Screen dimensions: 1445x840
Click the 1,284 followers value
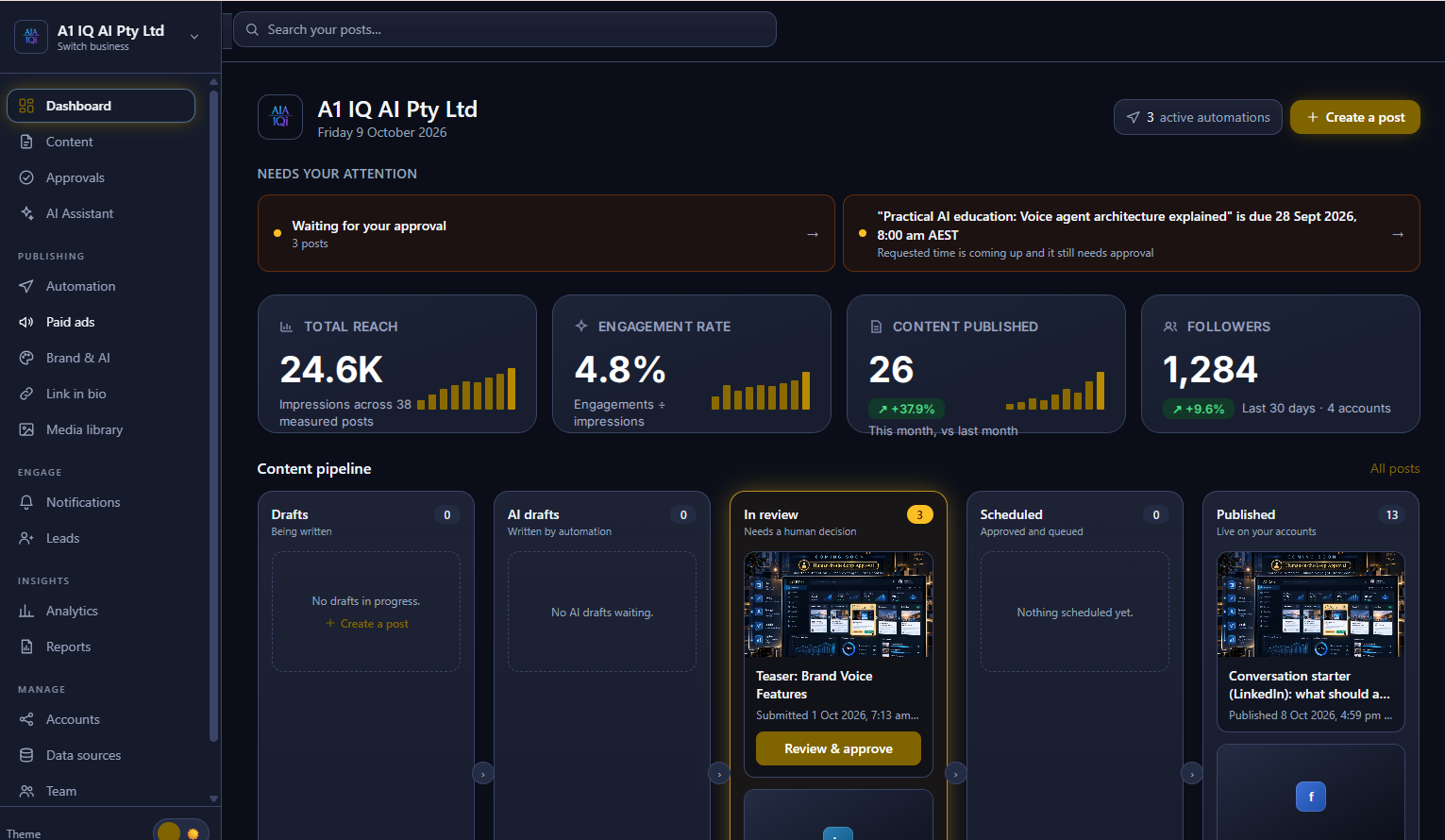(1210, 370)
